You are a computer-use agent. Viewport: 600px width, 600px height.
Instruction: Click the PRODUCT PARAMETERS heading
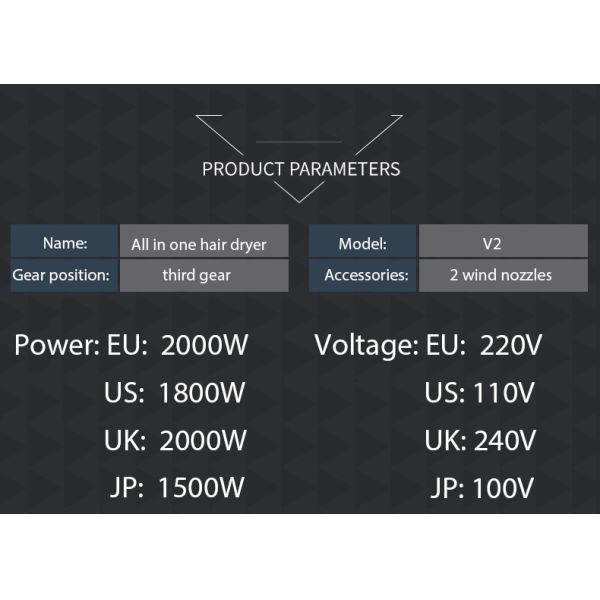tap(300, 169)
